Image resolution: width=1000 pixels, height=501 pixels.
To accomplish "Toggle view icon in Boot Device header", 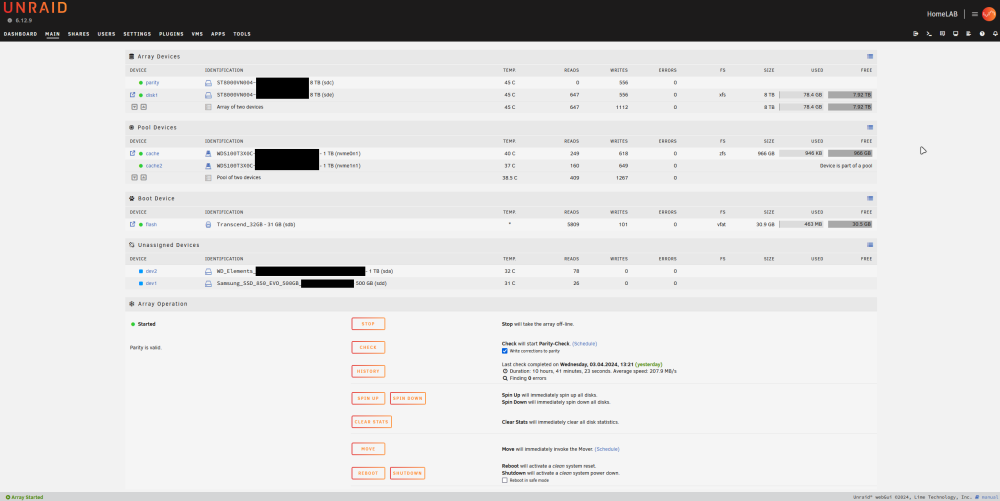I will [870, 198].
